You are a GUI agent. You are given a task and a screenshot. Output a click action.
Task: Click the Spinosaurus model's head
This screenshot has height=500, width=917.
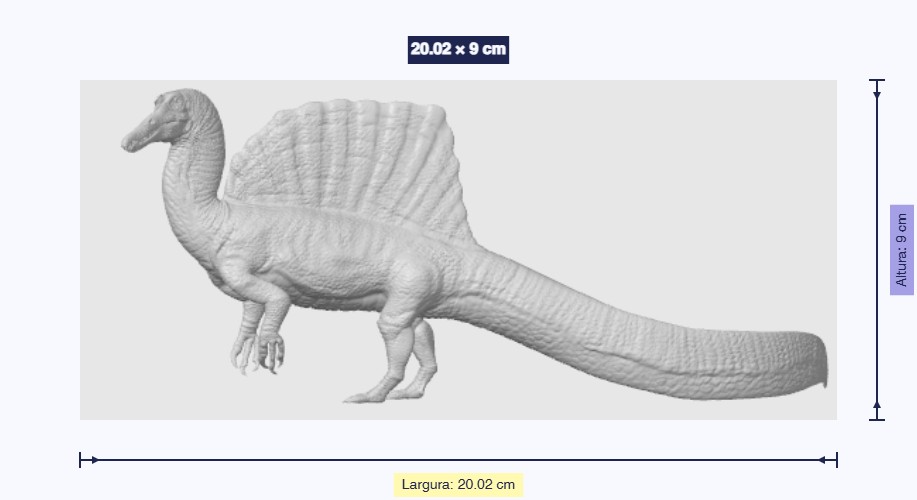click(172, 112)
